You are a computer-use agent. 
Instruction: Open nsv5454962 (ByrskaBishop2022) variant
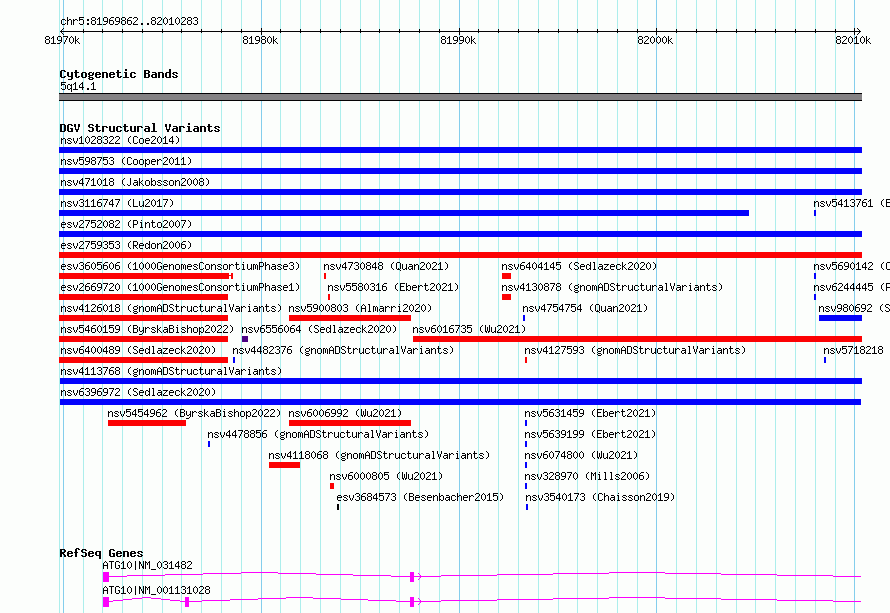pos(194,413)
